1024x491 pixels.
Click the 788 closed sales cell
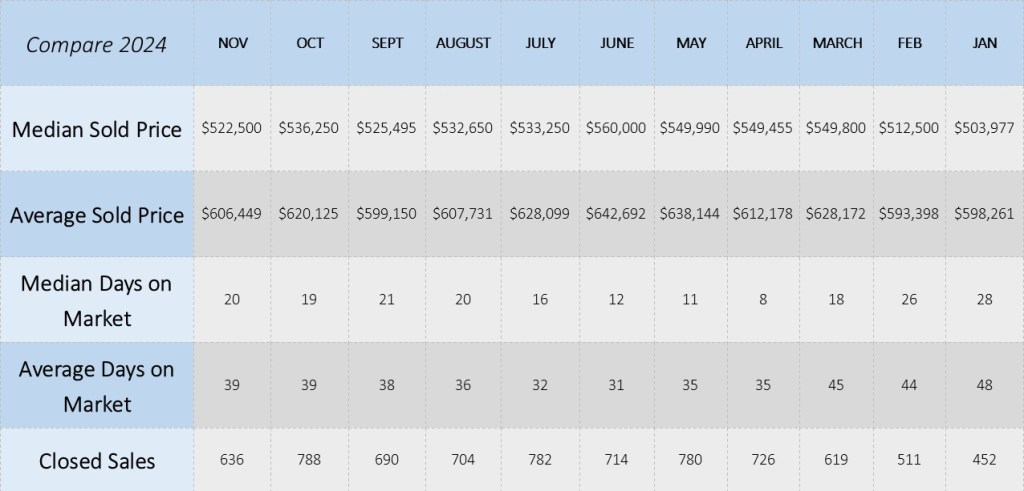pyautogui.click(x=310, y=460)
